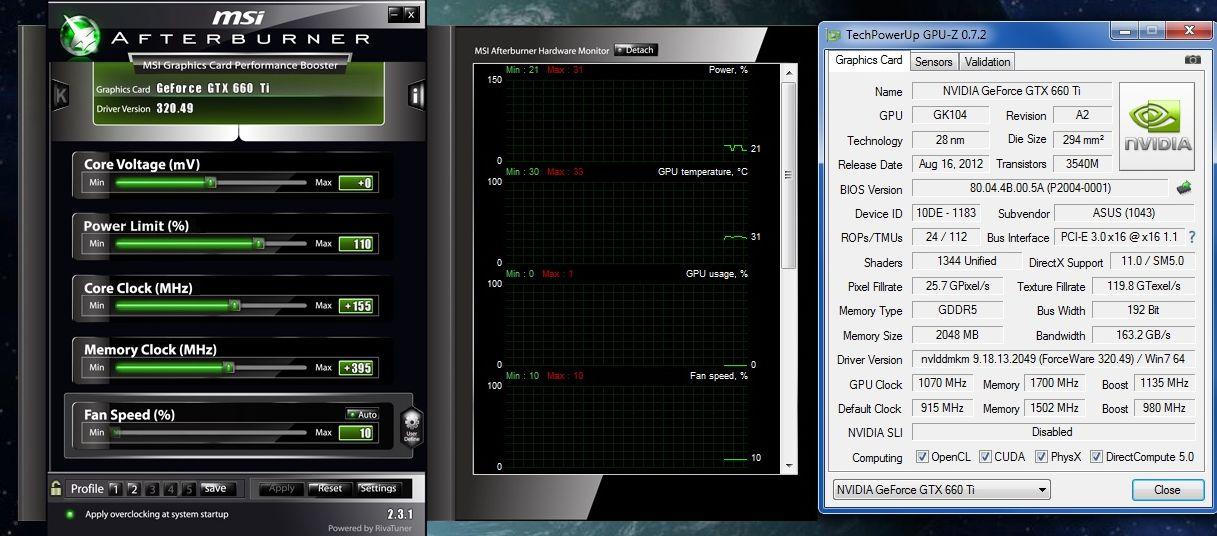The height and width of the screenshot is (536, 1217).
Task: Open the GPU selection dropdown in GPU-Z
Action: tap(941, 490)
